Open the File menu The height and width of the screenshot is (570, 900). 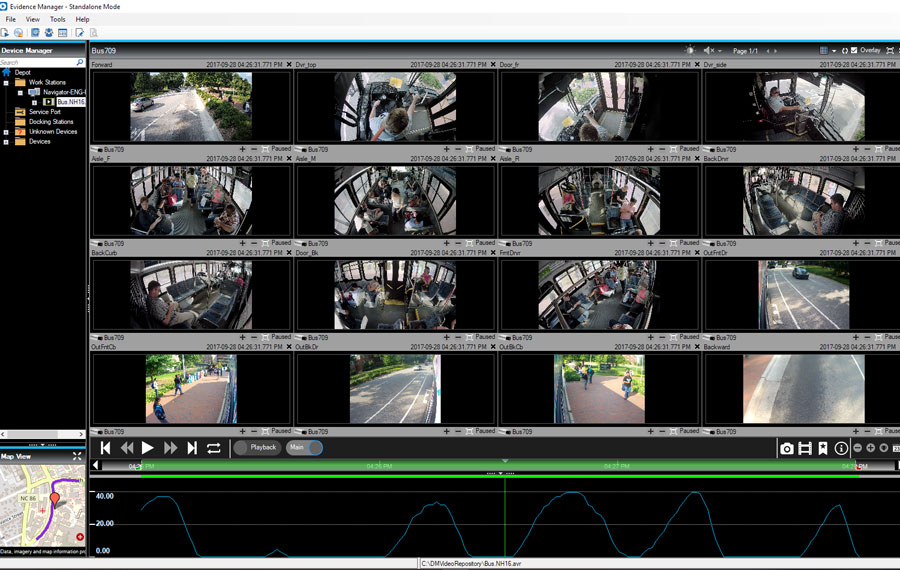point(10,20)
